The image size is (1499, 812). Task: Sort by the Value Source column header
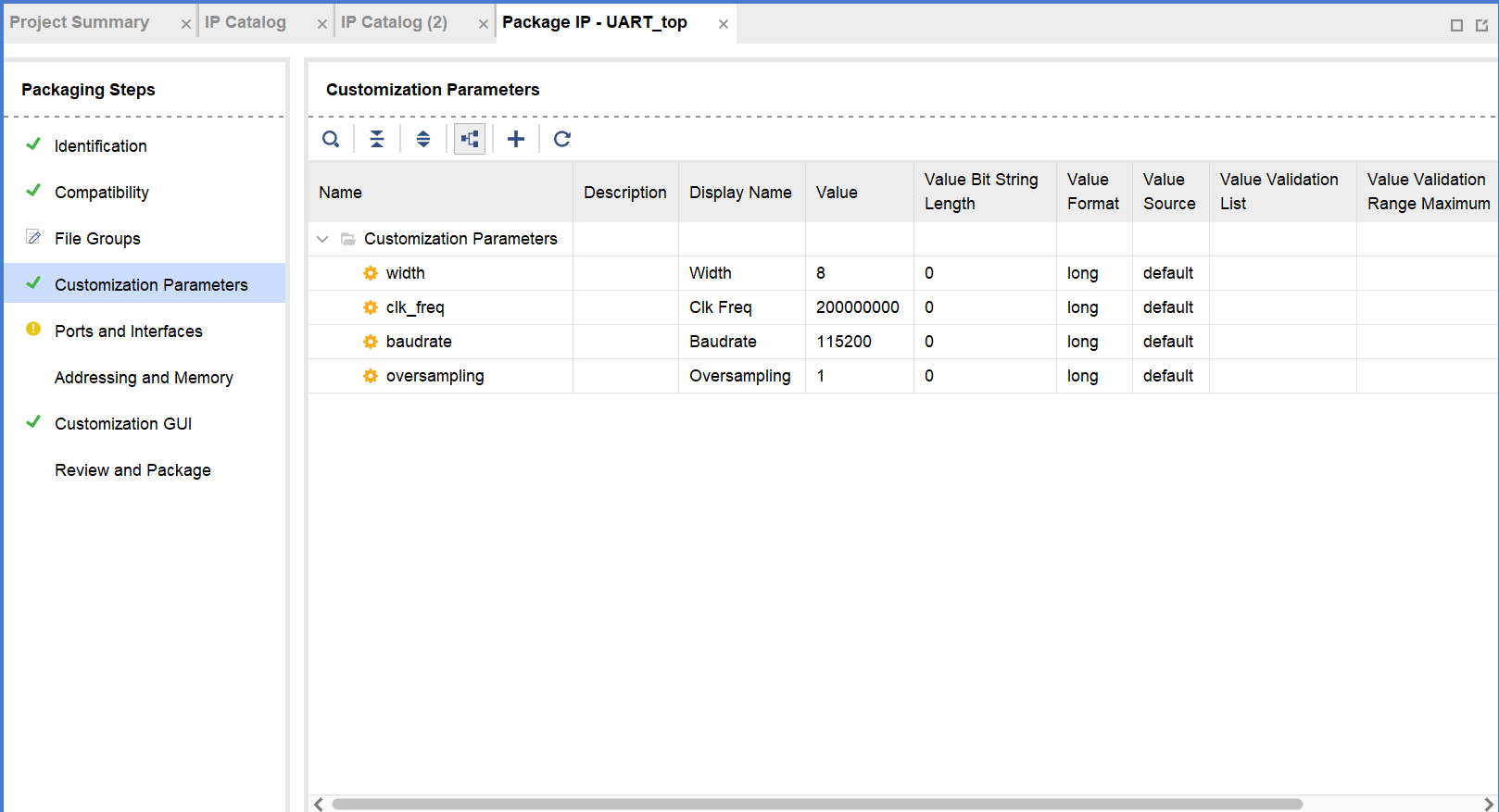click(x=1169, y=192)
